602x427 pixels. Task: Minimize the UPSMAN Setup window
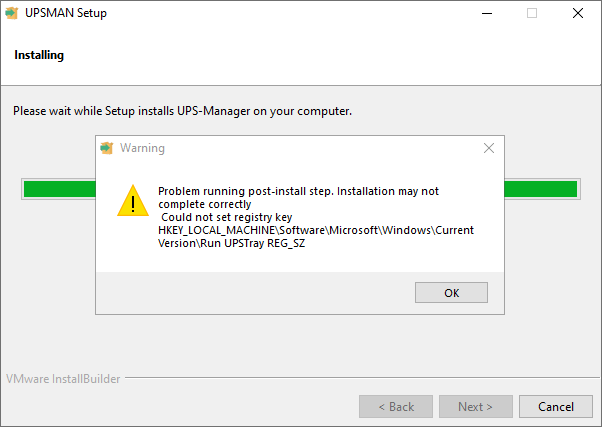point(487,13)
